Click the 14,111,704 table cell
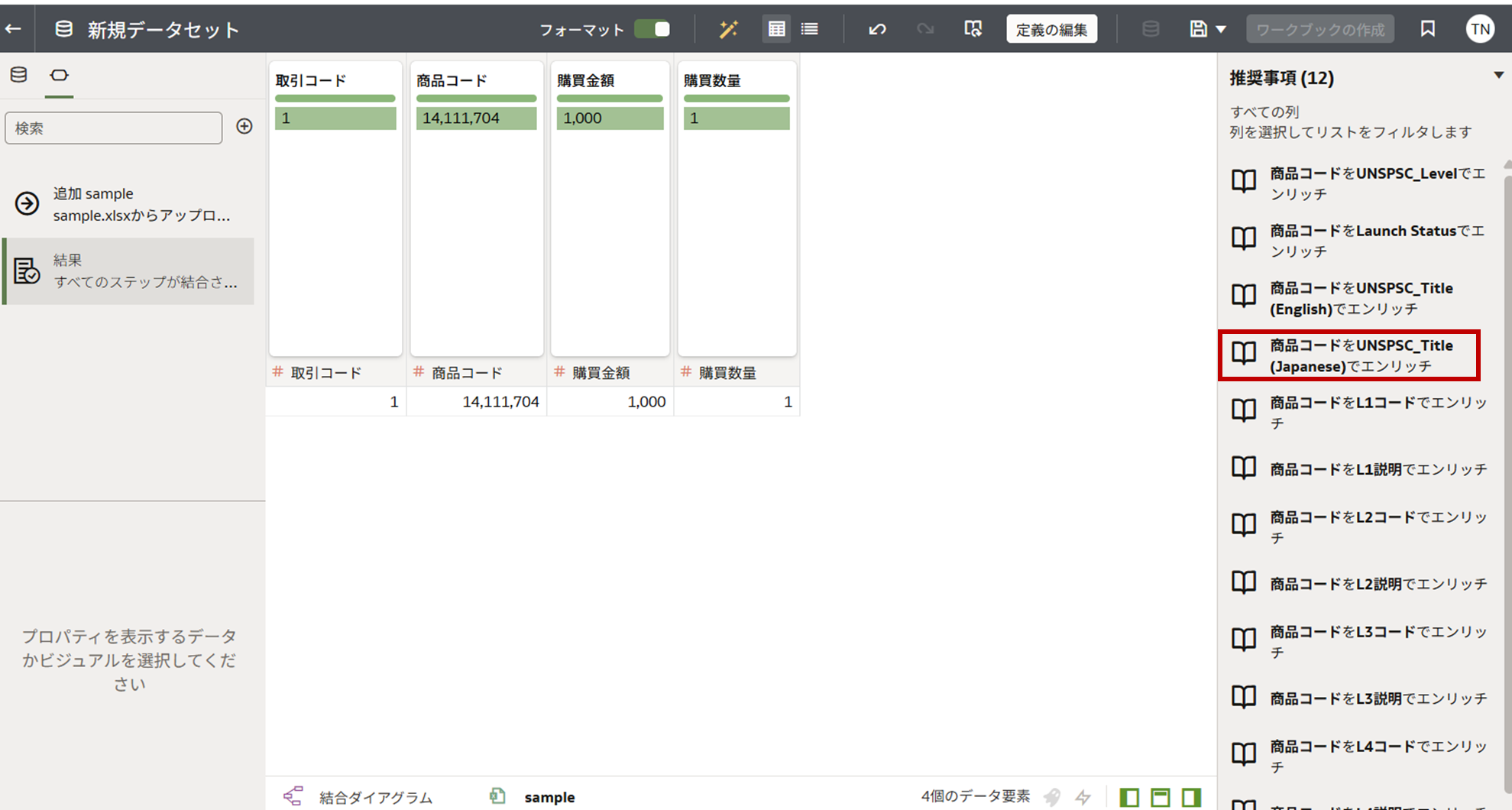The image size is (1512, 810). tap(477, 401)
